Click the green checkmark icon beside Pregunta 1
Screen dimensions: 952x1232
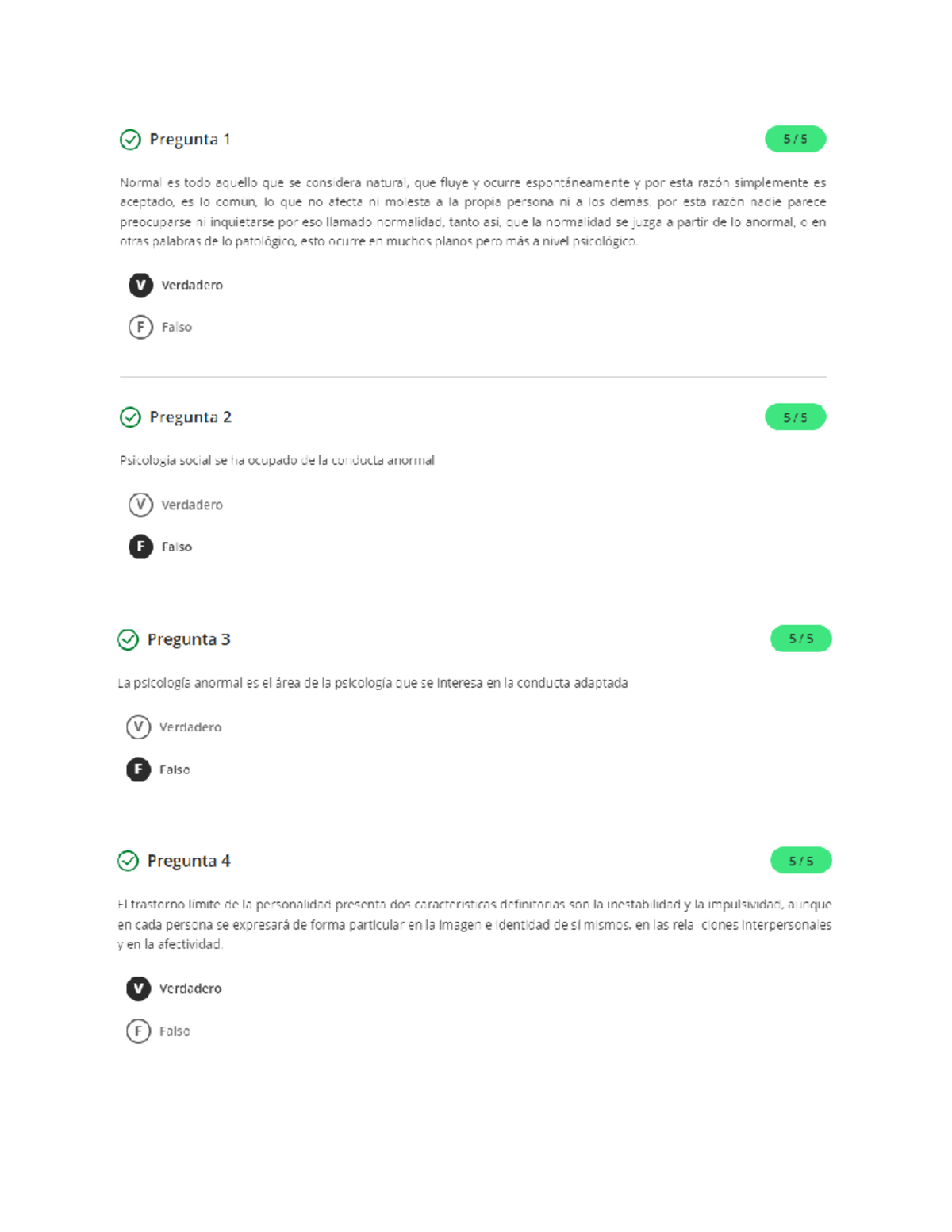tap(130, 140)
